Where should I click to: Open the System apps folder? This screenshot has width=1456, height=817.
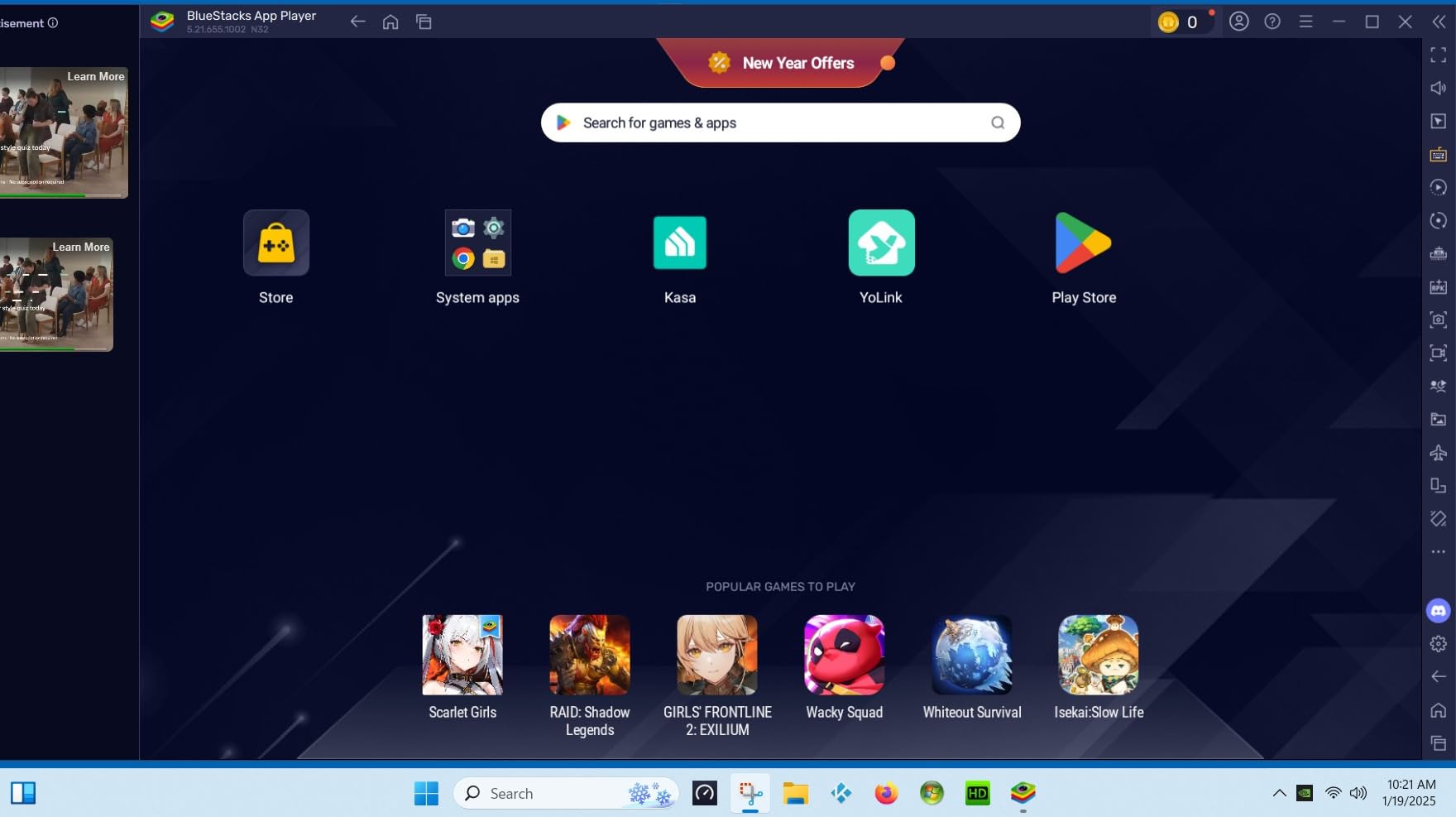point(478,243)
